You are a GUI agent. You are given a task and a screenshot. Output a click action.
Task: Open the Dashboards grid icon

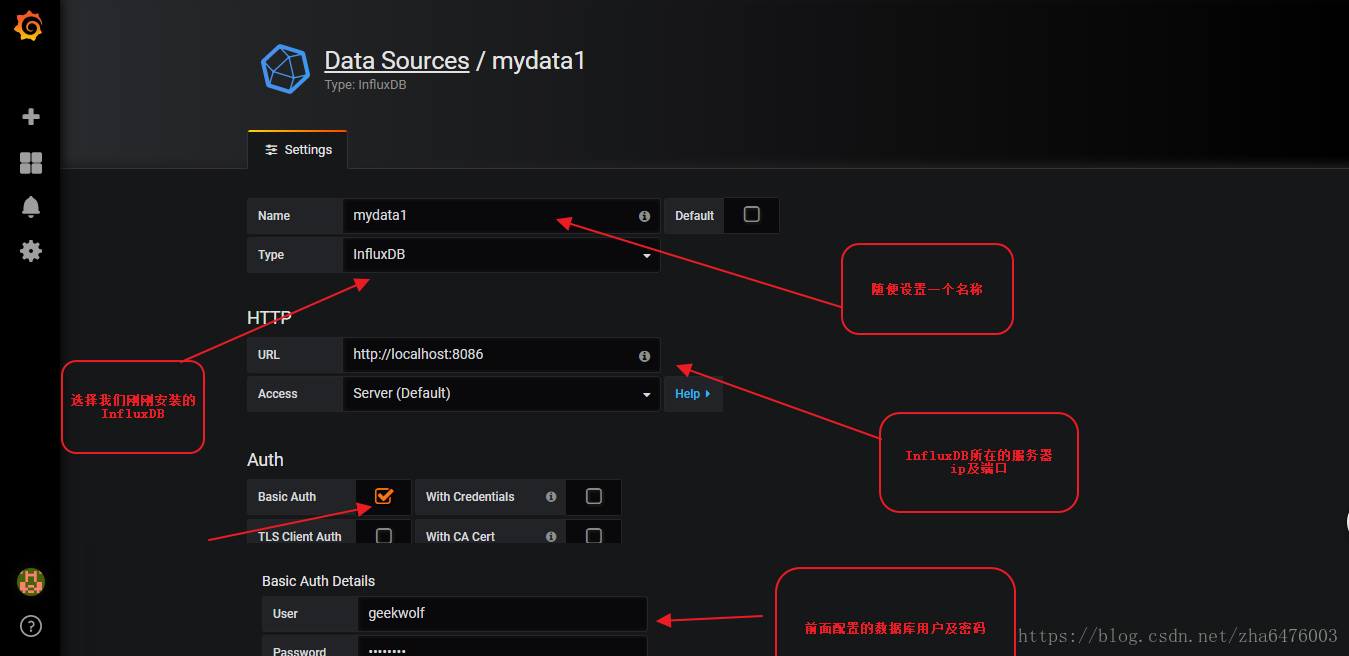pyautogui.click(x=31, y=163)
